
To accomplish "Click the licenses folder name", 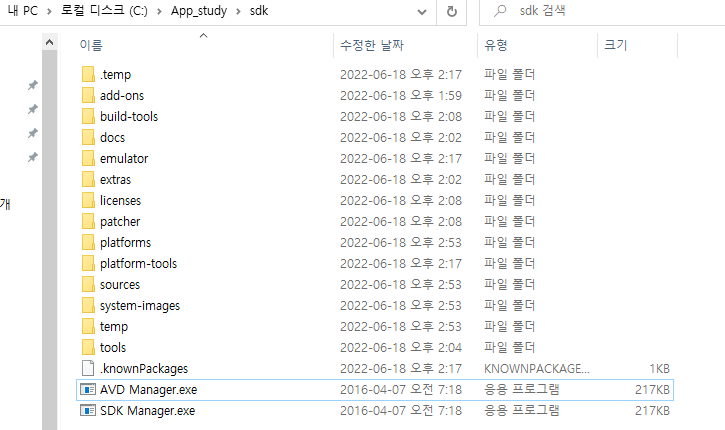I will [x=120, y=201].
